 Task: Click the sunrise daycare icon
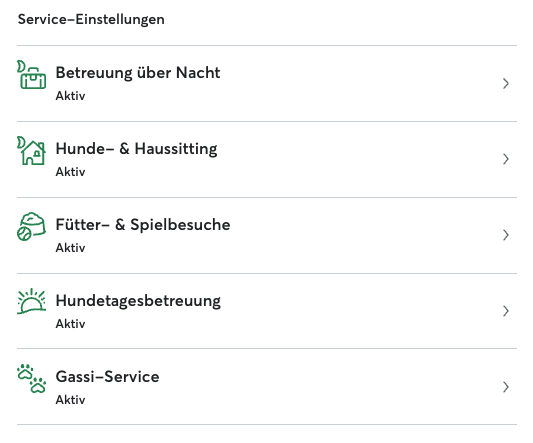(x=31, y=301)
